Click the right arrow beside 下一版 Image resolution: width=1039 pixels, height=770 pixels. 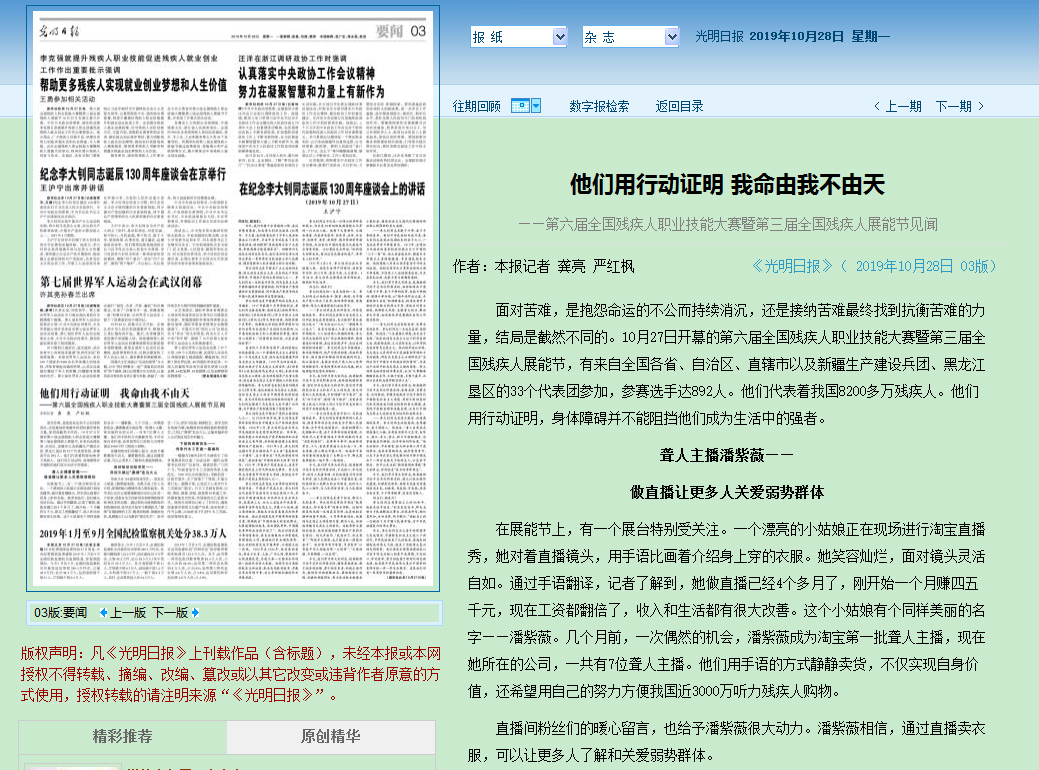195,612
